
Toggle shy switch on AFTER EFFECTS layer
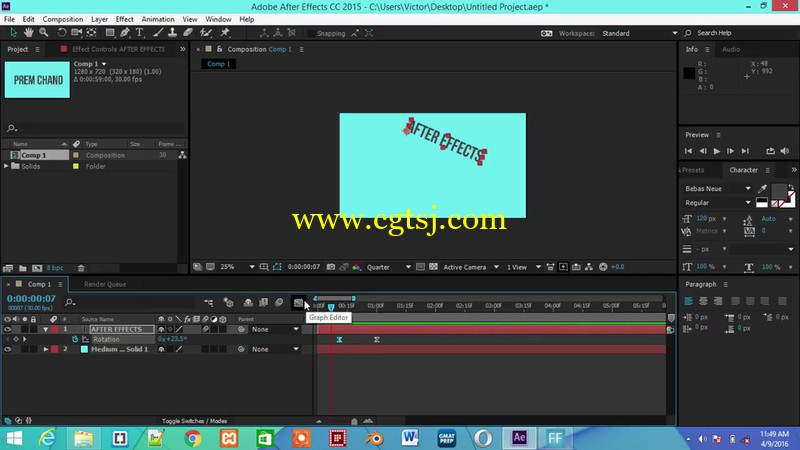161,329
